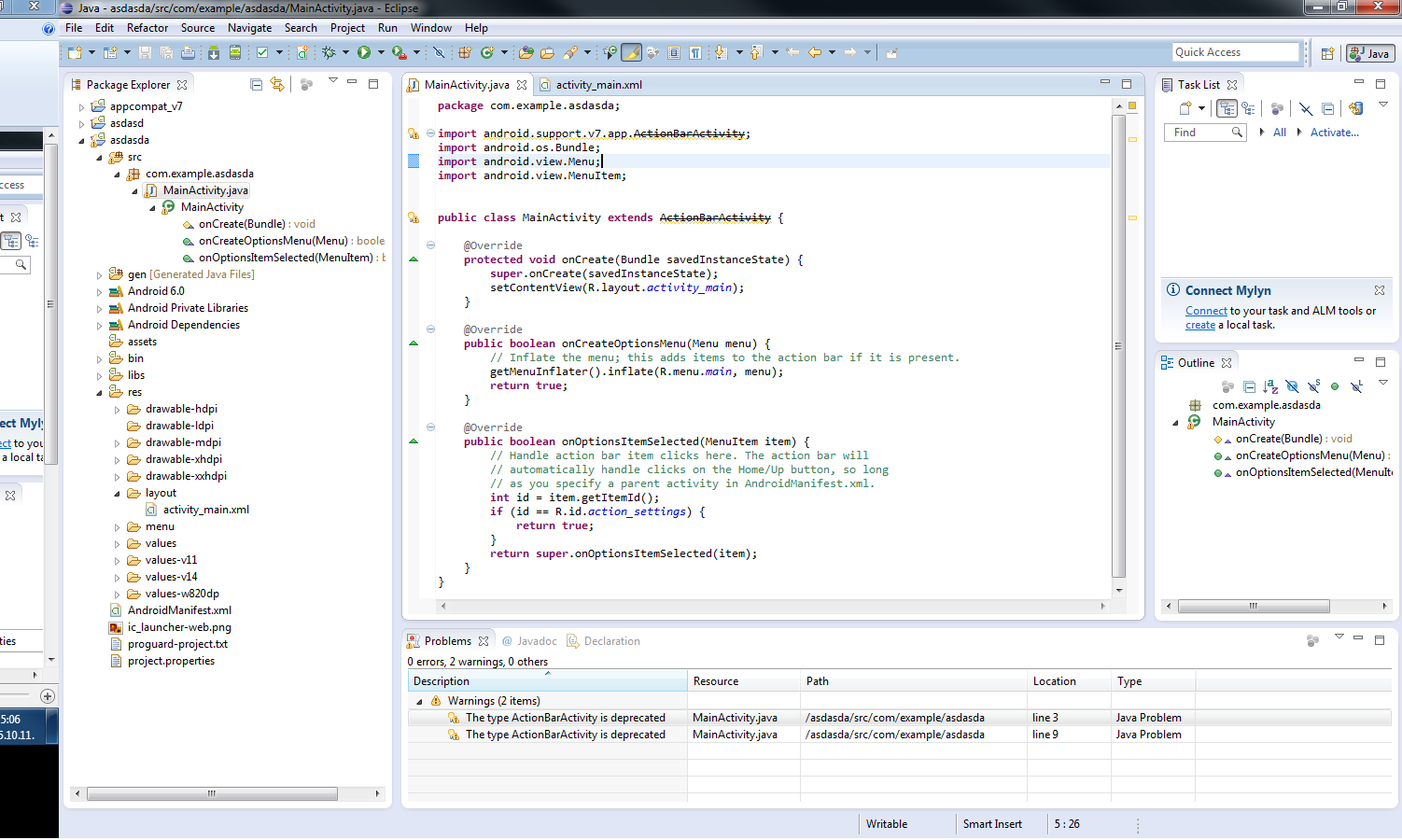Click the New Java Class icon
The image size is (1402, 840).
click(x=486, y=52)
